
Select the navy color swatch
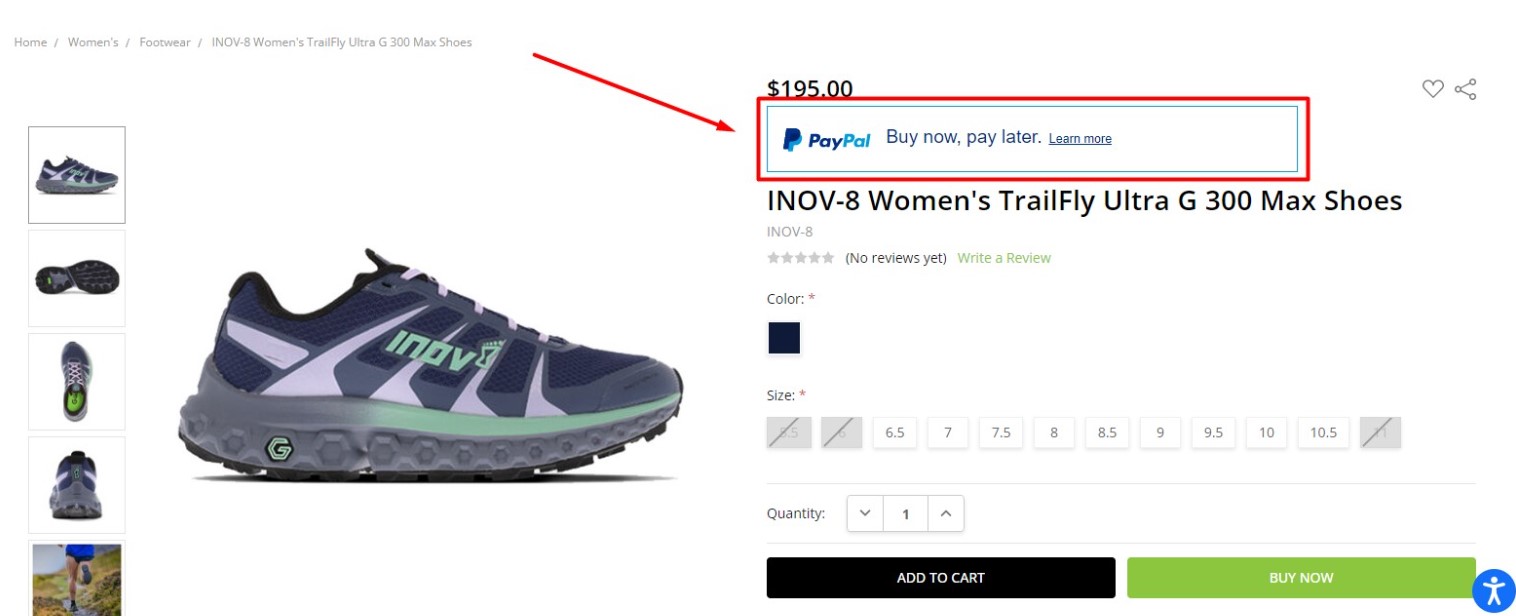coord(784,338)
